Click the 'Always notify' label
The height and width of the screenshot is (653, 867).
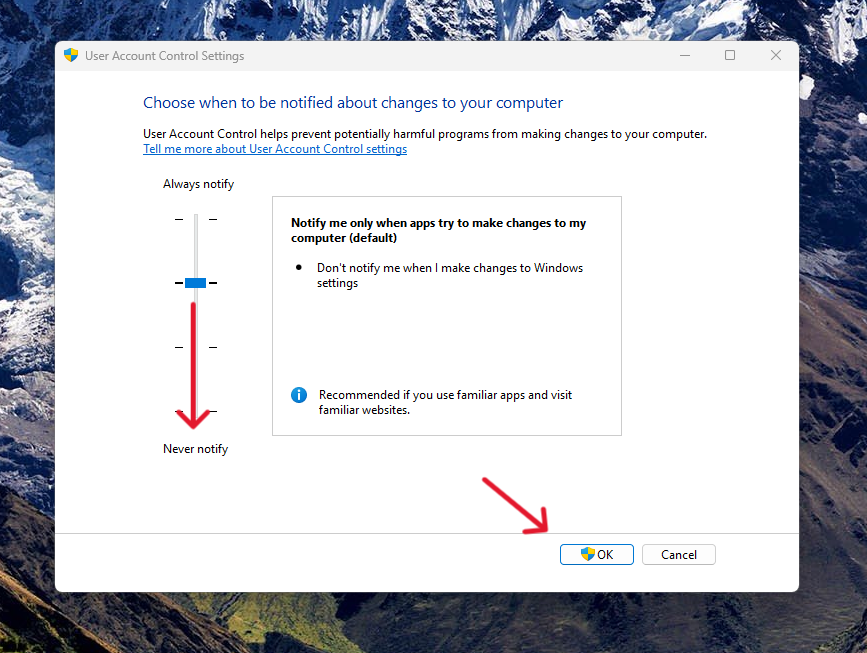coord(199,184)
